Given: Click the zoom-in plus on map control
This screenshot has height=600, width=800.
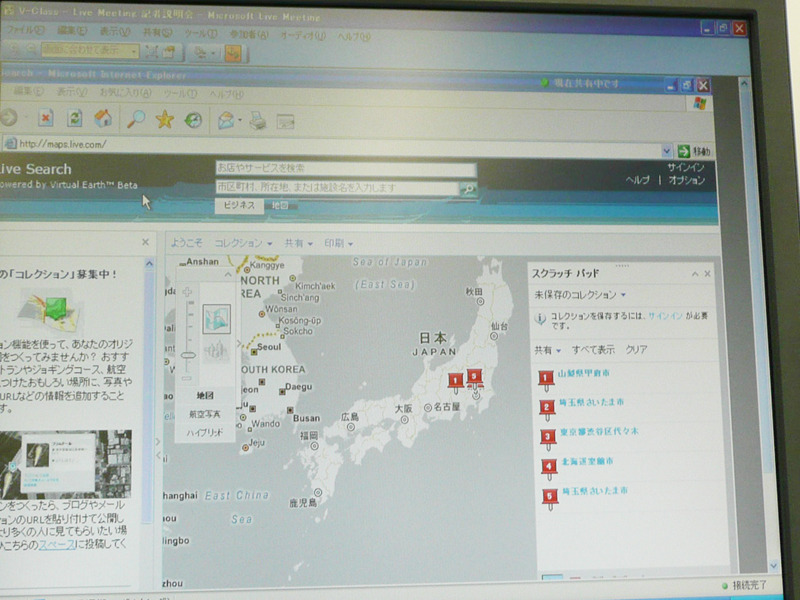Looking at the screenshot, I should coord(187,292).
